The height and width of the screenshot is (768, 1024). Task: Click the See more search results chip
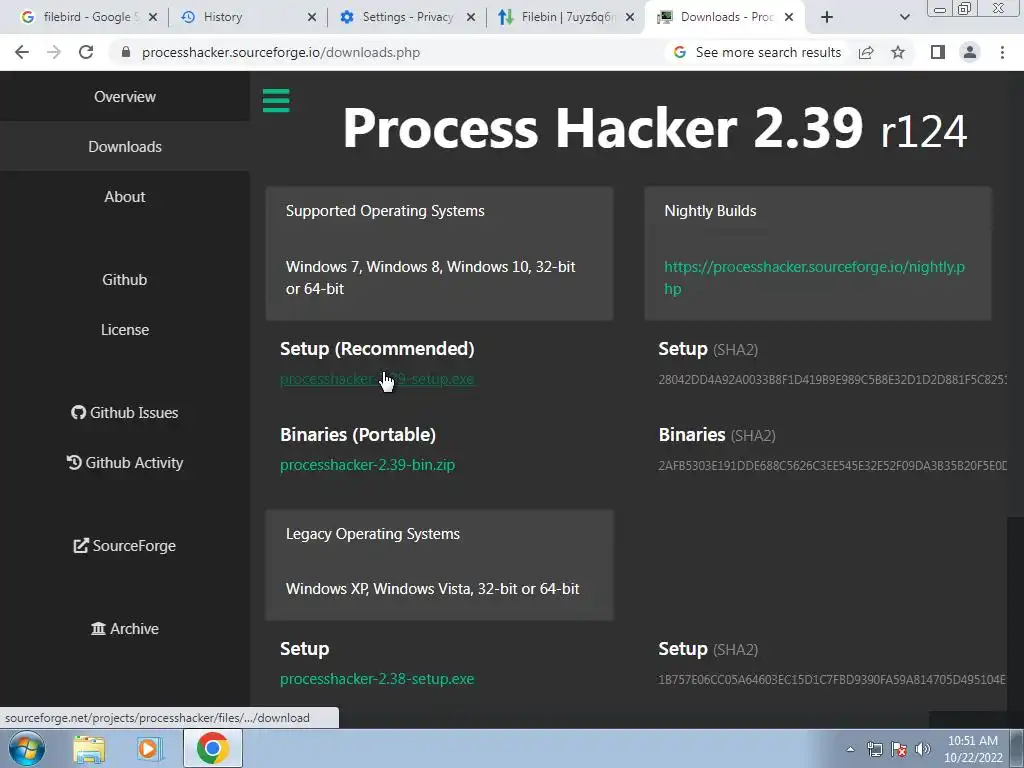[x=757, y=52]
